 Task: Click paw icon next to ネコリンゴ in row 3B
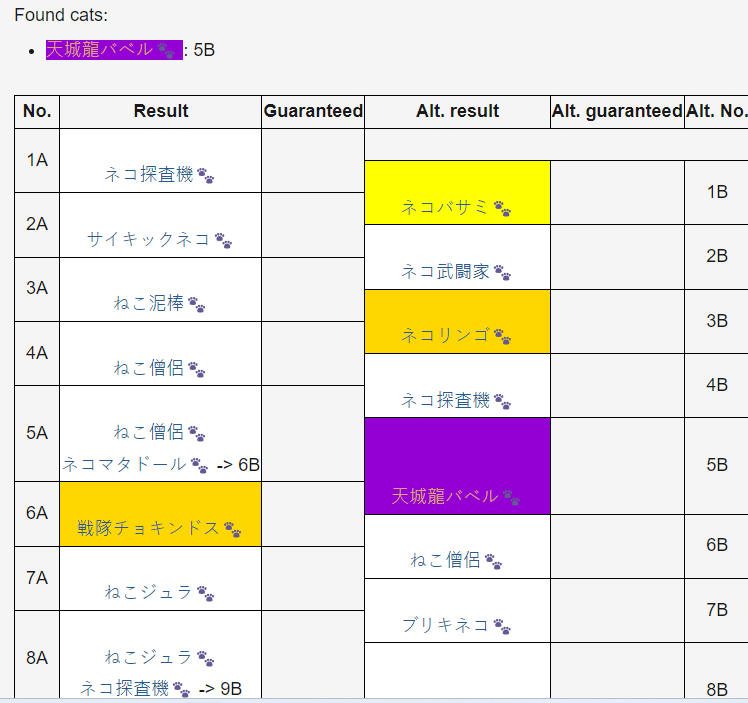tap(502, 336)
